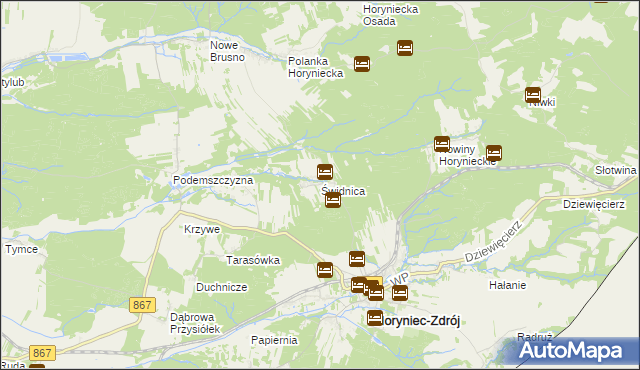640x370 pixels.
Task: Click the hotel icon near Horyniecka Osada
Action: (404, 48)
